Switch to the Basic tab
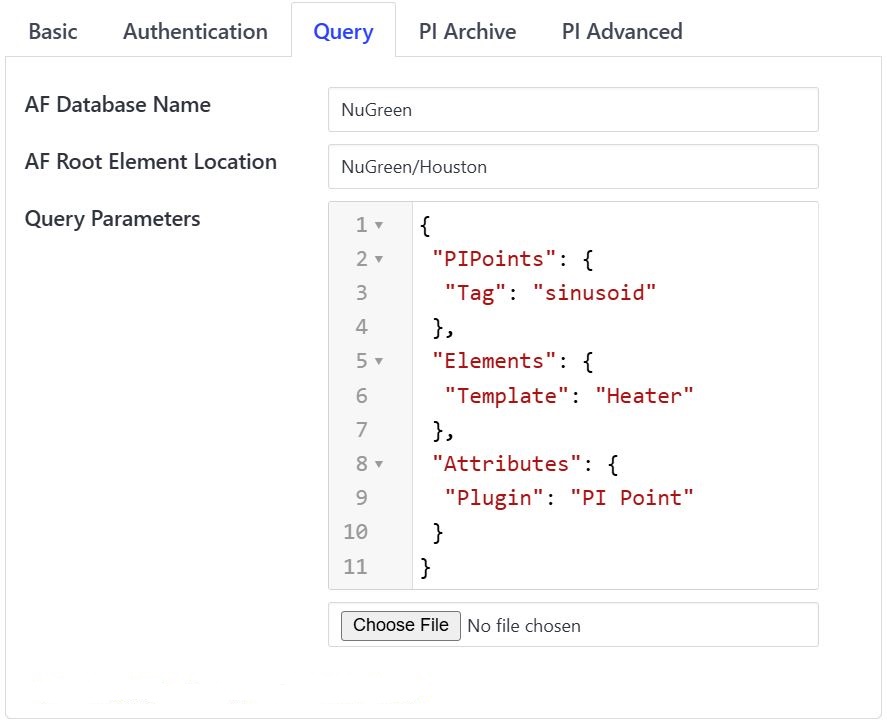The image size is (887, 724). point(53,31)
